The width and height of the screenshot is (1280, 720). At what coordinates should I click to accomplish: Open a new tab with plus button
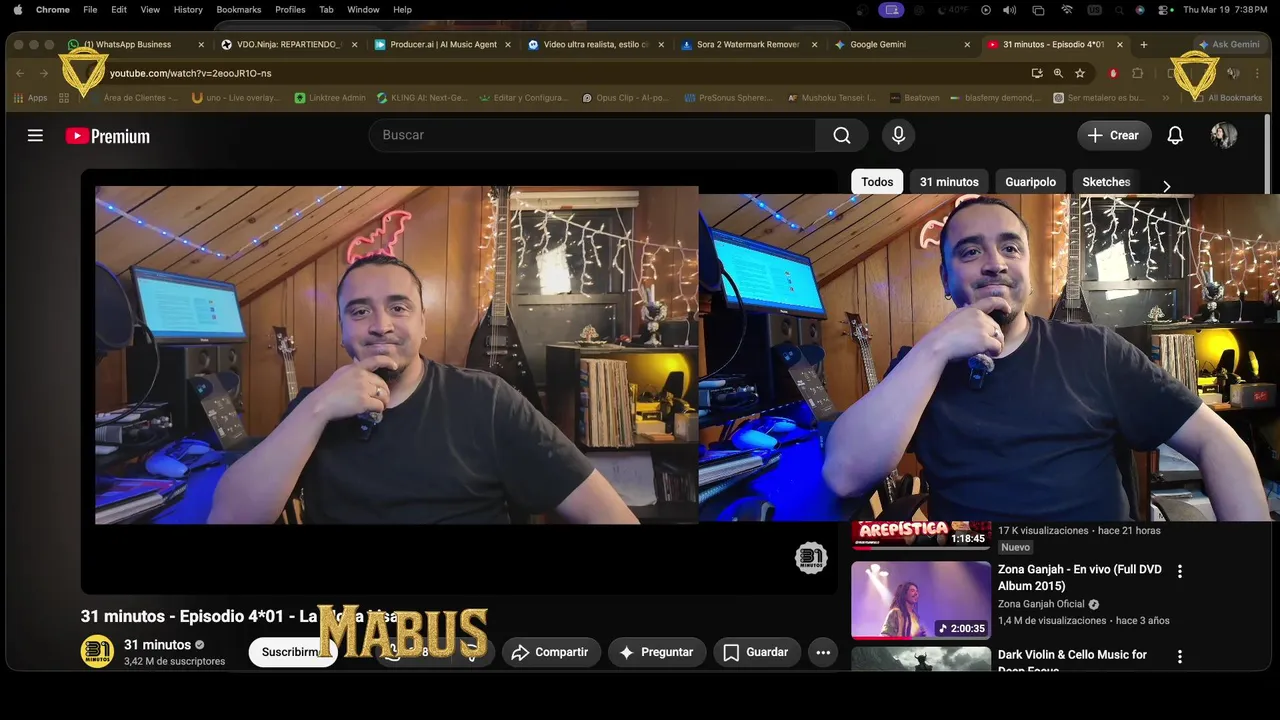coord(1144,44)
